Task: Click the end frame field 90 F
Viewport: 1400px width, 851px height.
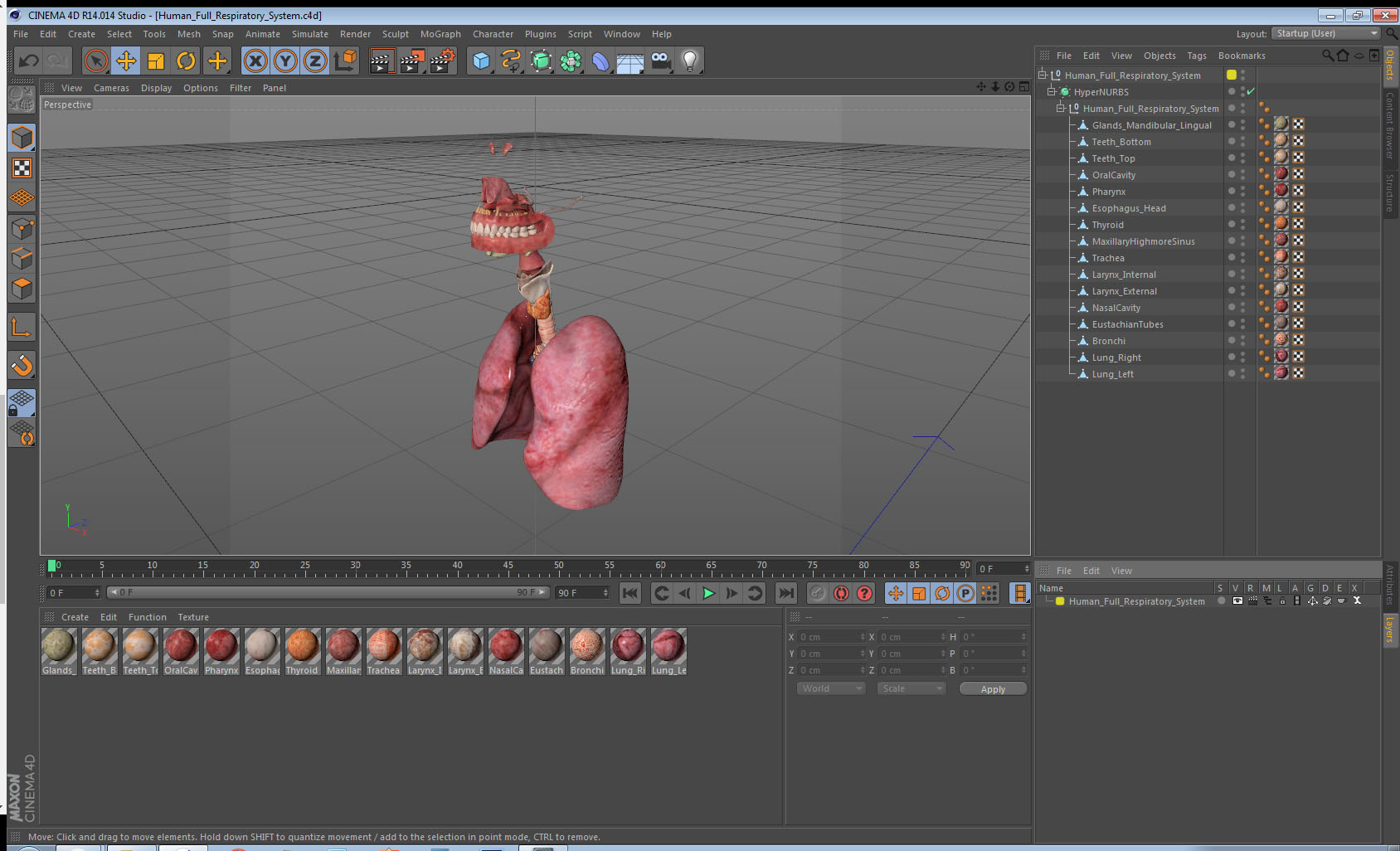Action: (x=582, y=593)
